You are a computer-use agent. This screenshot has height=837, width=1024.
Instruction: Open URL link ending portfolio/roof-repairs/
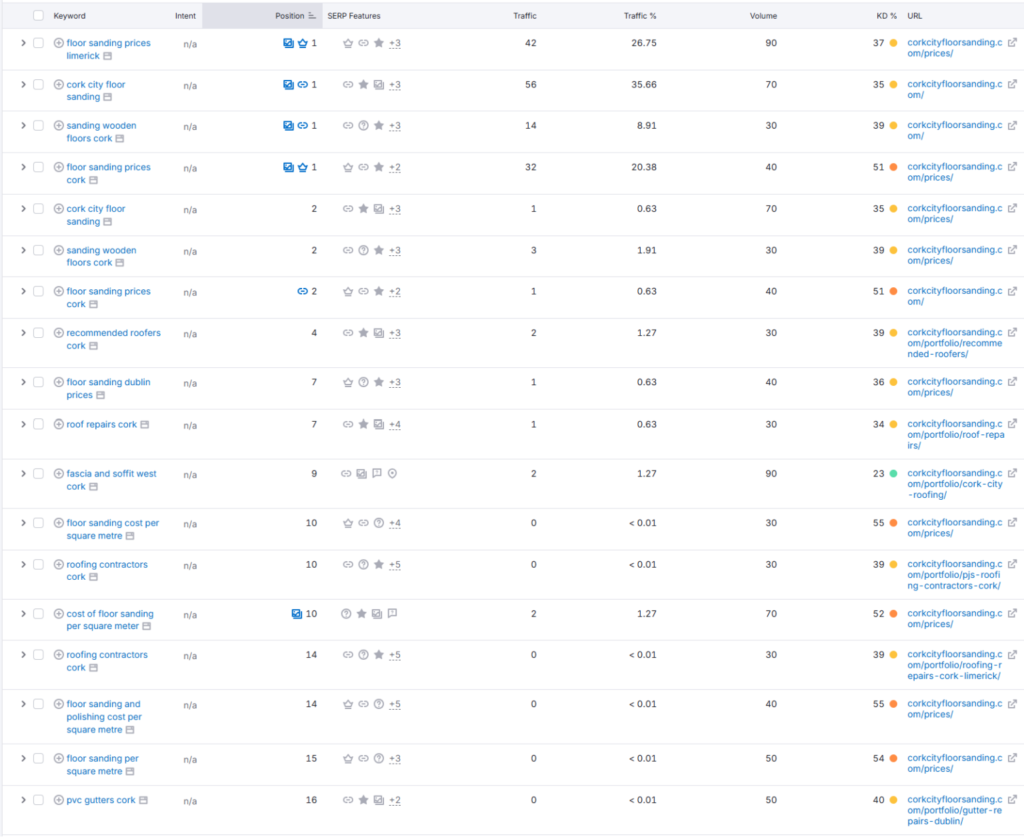pyautogui.click(x=955, y=435)
